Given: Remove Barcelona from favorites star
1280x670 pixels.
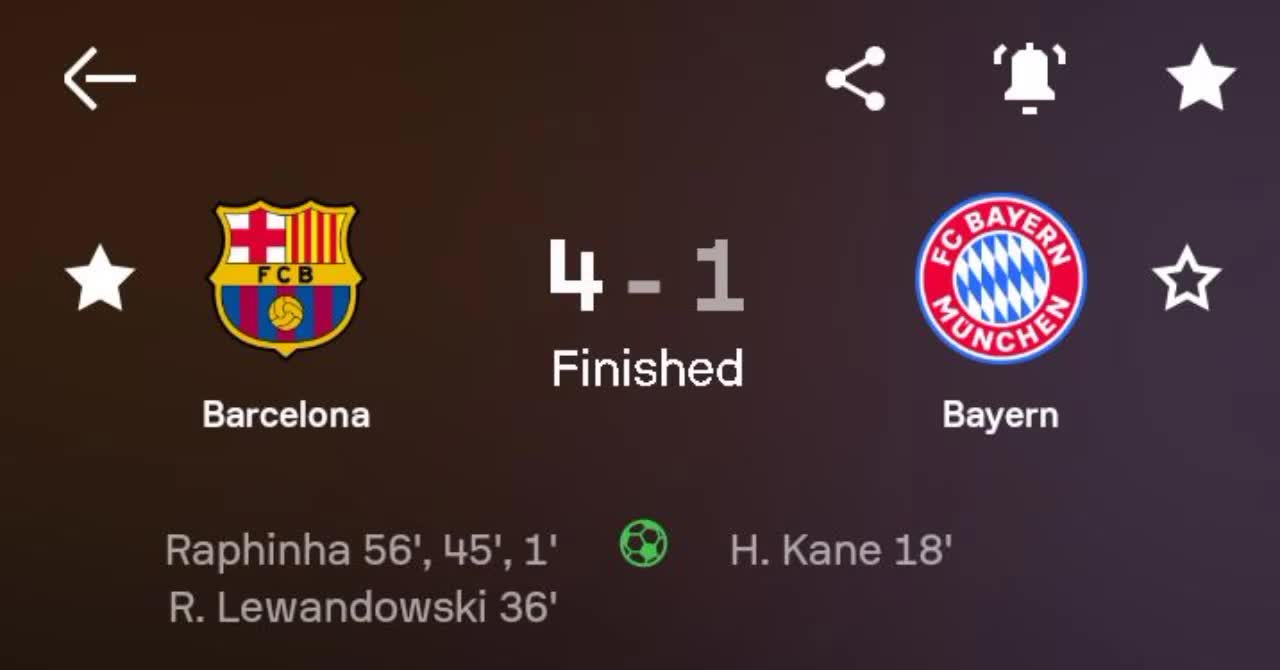Looking at the screenshot, I should [99, 278].
